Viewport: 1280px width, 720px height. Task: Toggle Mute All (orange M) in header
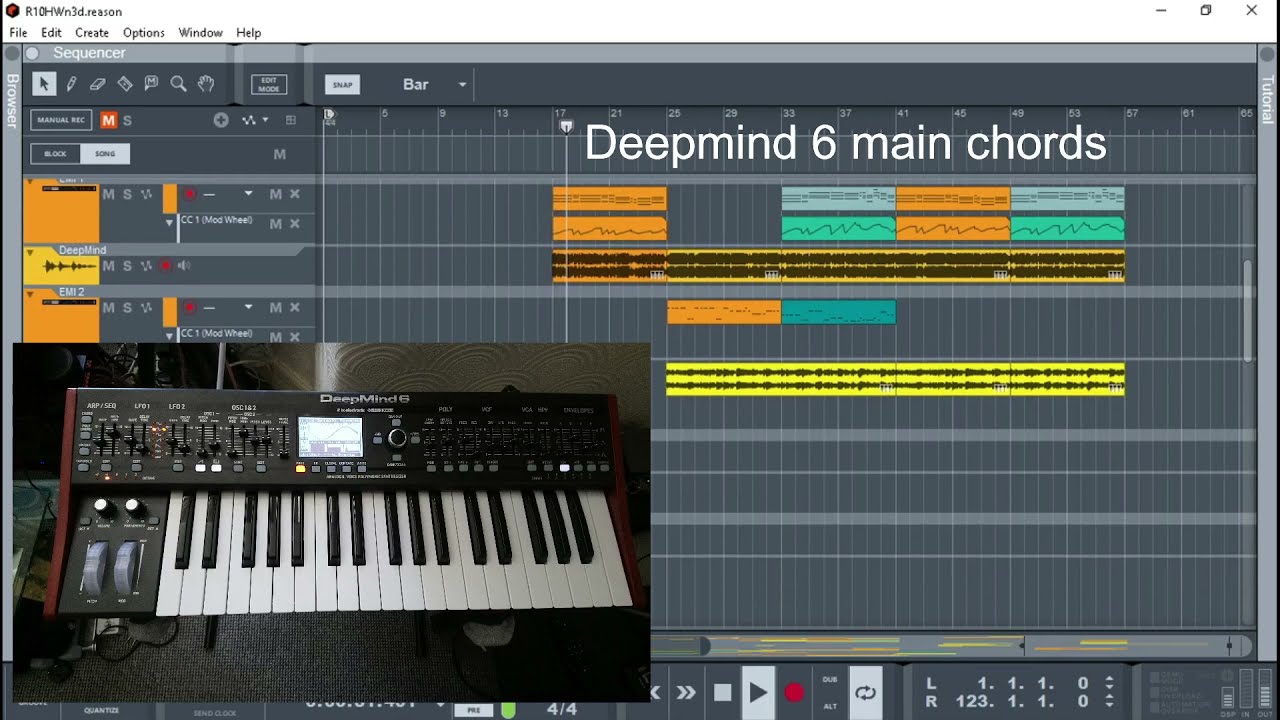coord(109,120)
